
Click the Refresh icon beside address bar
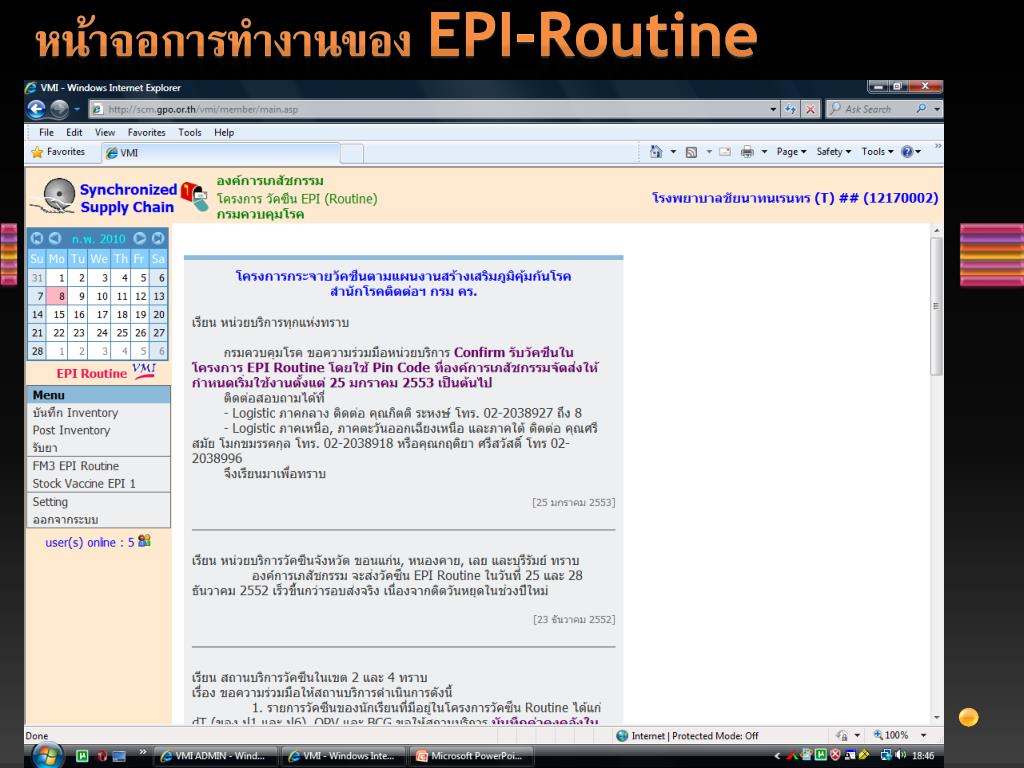pos(790,109)
